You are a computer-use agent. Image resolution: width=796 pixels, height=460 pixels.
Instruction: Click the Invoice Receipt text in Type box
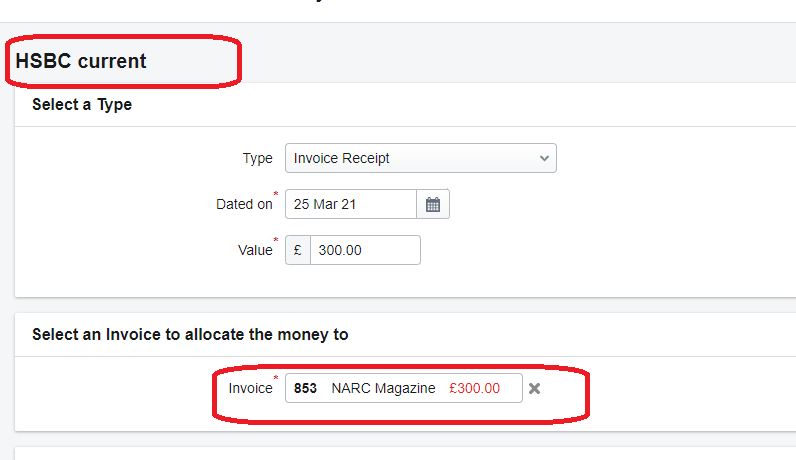pyautogui.click(x=341, y=158)
